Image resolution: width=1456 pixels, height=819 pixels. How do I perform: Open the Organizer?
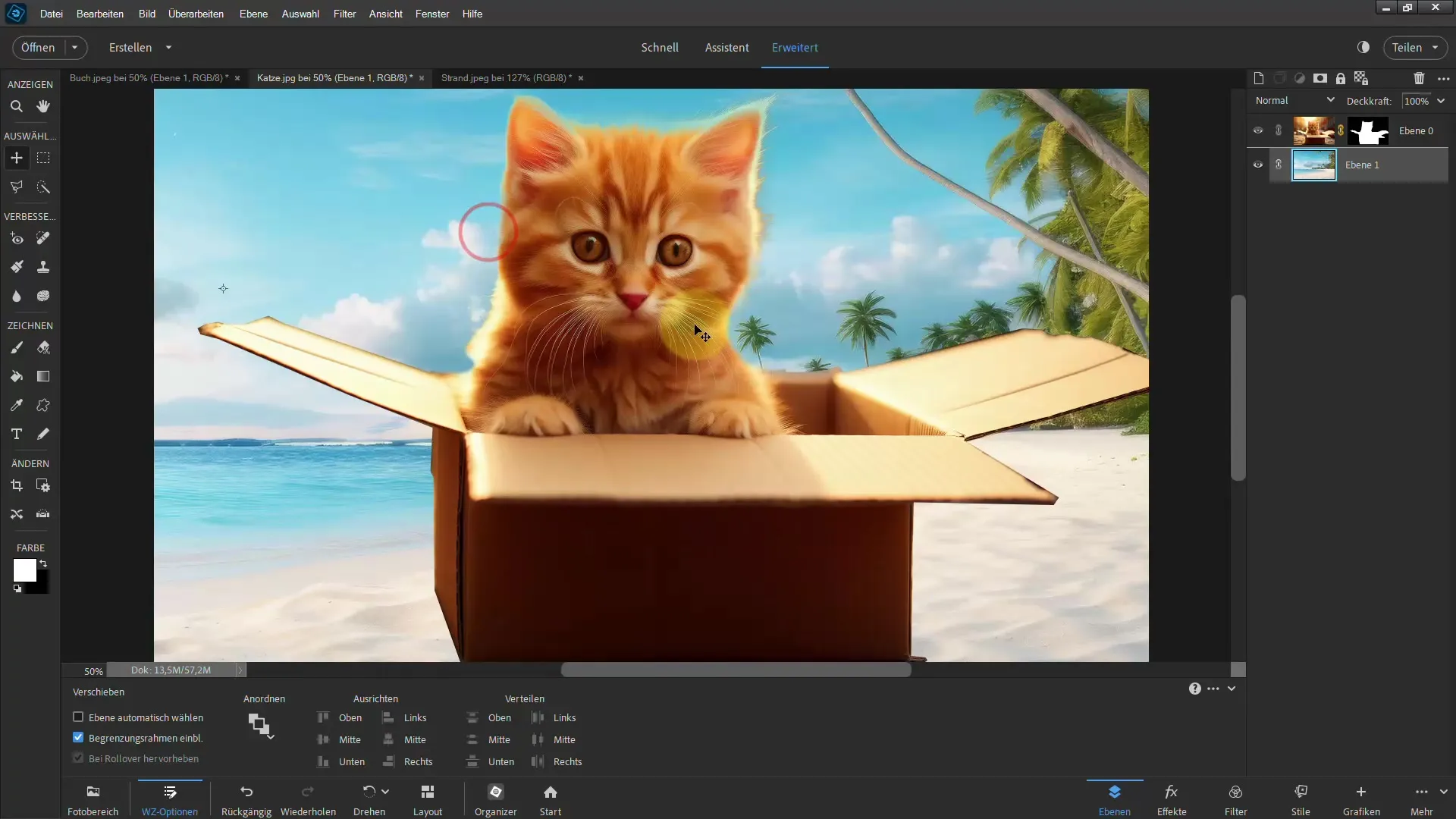click(496, 800)
